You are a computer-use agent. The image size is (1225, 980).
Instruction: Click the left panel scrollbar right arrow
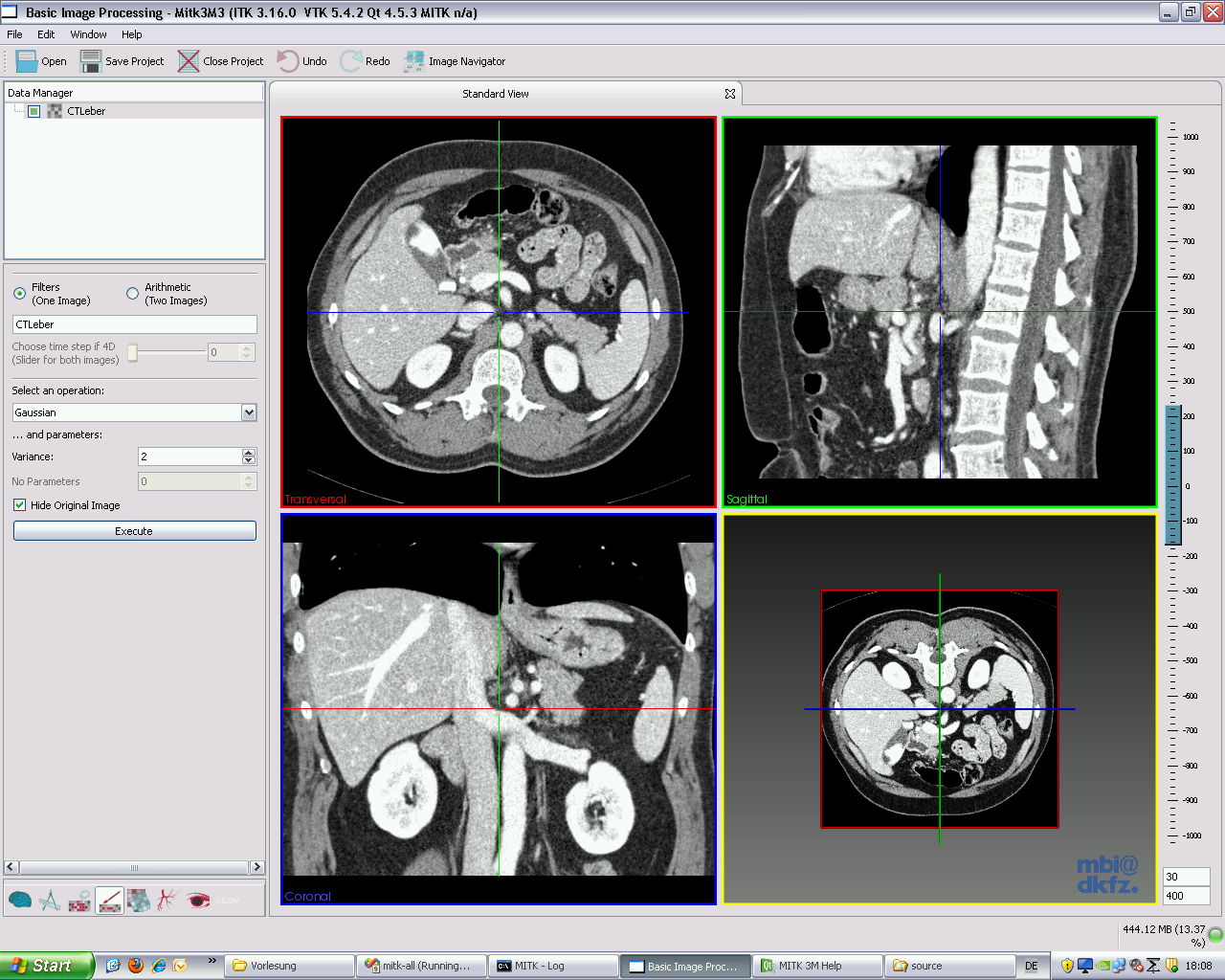pos(256,867)
